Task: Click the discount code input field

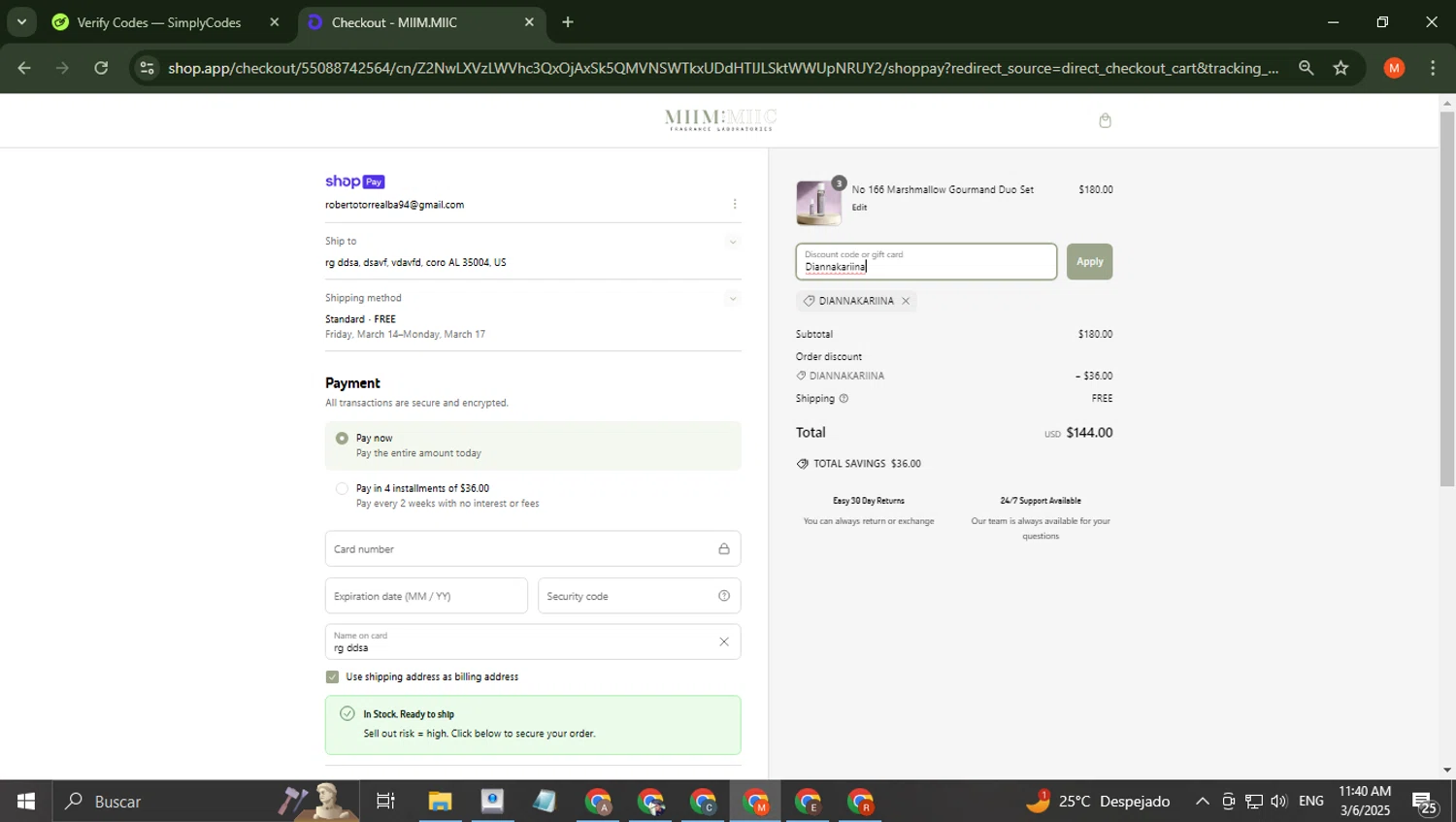Action: [x=926, y=262]
